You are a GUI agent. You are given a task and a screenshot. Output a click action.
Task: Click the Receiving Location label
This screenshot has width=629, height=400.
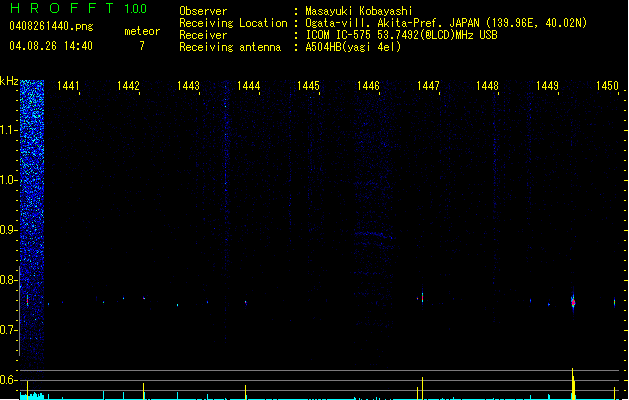(233, 23)
